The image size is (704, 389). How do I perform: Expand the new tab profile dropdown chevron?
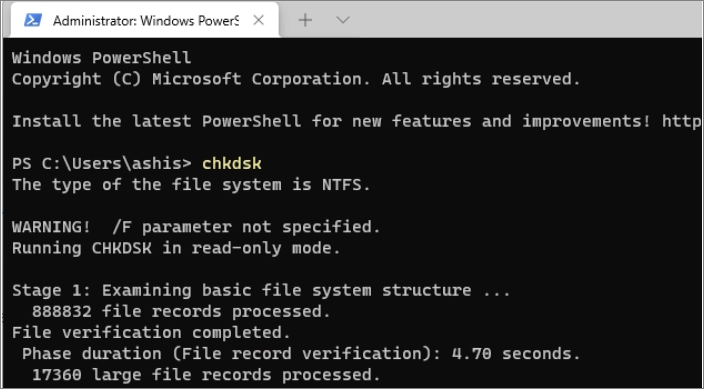343,20
